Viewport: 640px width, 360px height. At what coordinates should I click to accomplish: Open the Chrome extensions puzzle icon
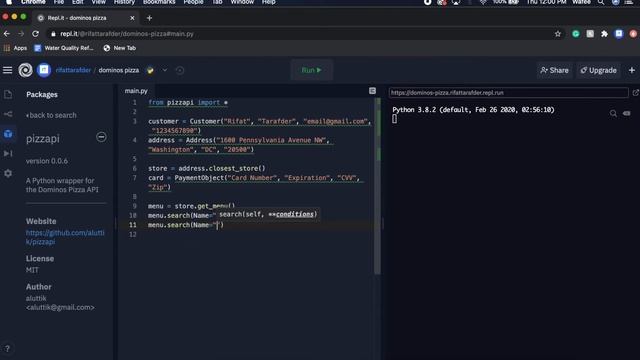[604, 34]
